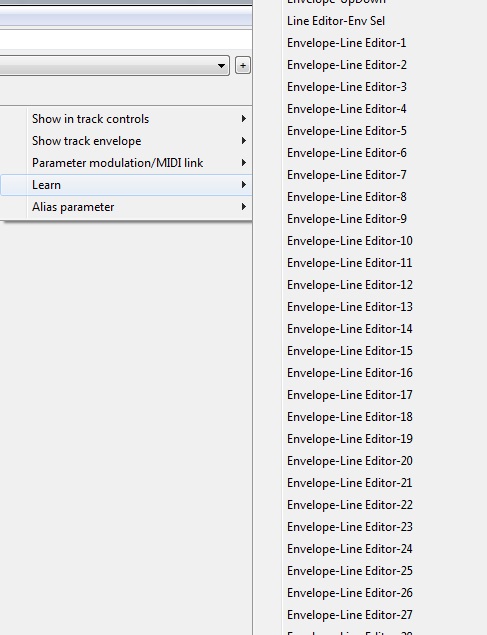Choose Line Editor-Env Sel parameter
This screenshot has width=487, height=635.
(336, 21)
